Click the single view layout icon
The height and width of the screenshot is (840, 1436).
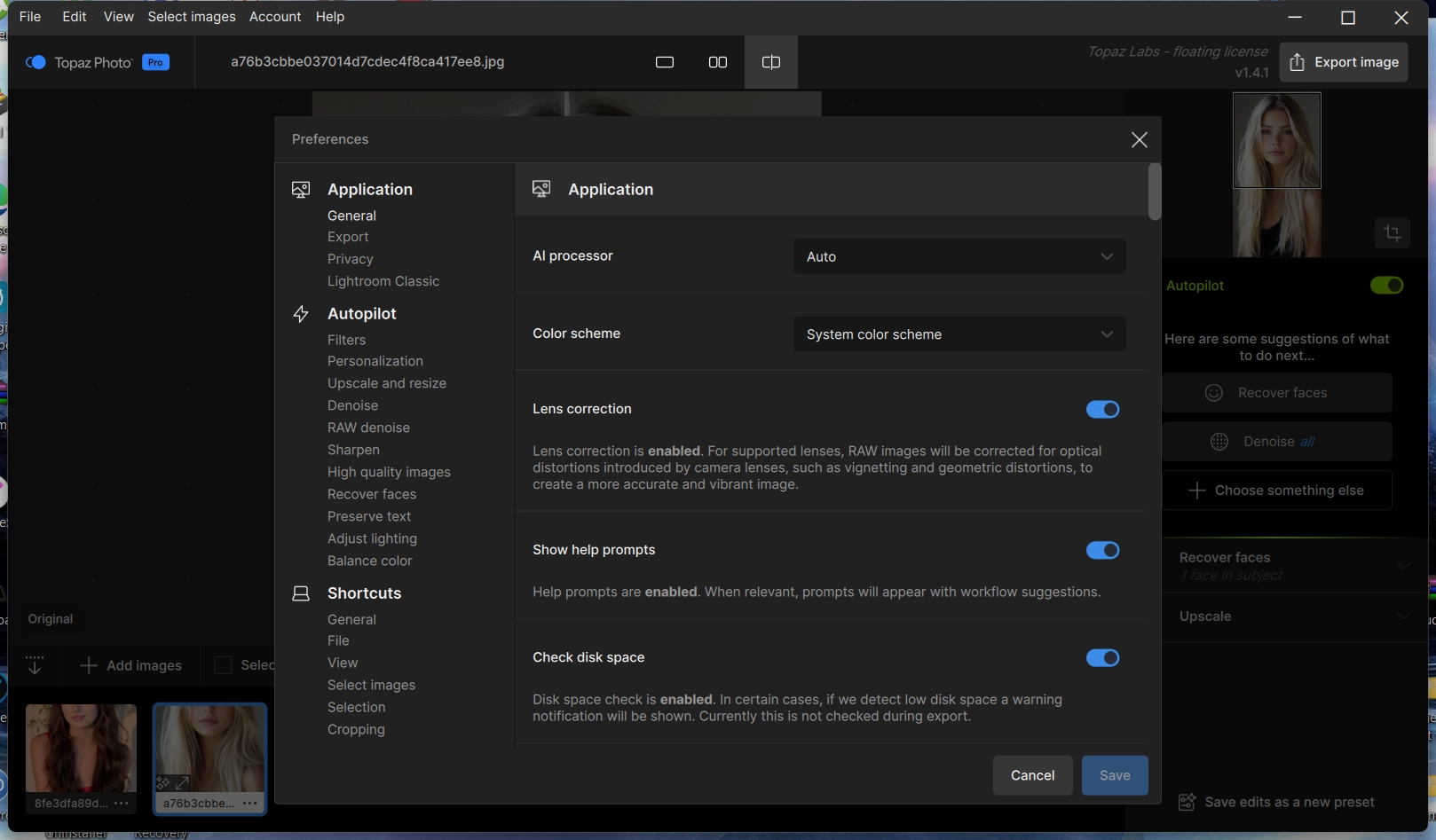(x=665, y=62)
